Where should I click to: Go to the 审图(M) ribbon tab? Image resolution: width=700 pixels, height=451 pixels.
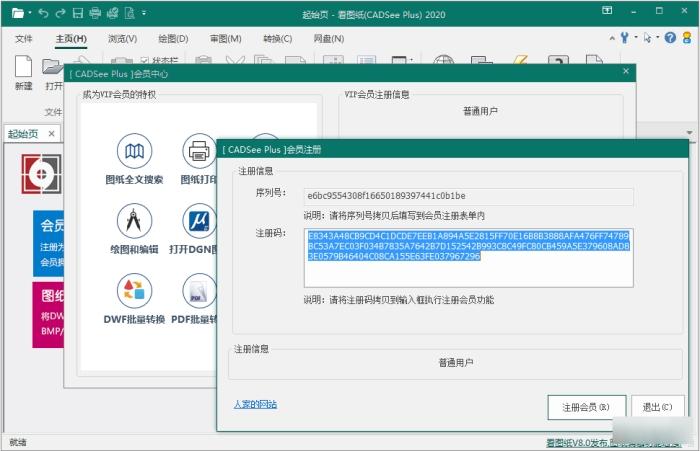click(x=225, y=39)
